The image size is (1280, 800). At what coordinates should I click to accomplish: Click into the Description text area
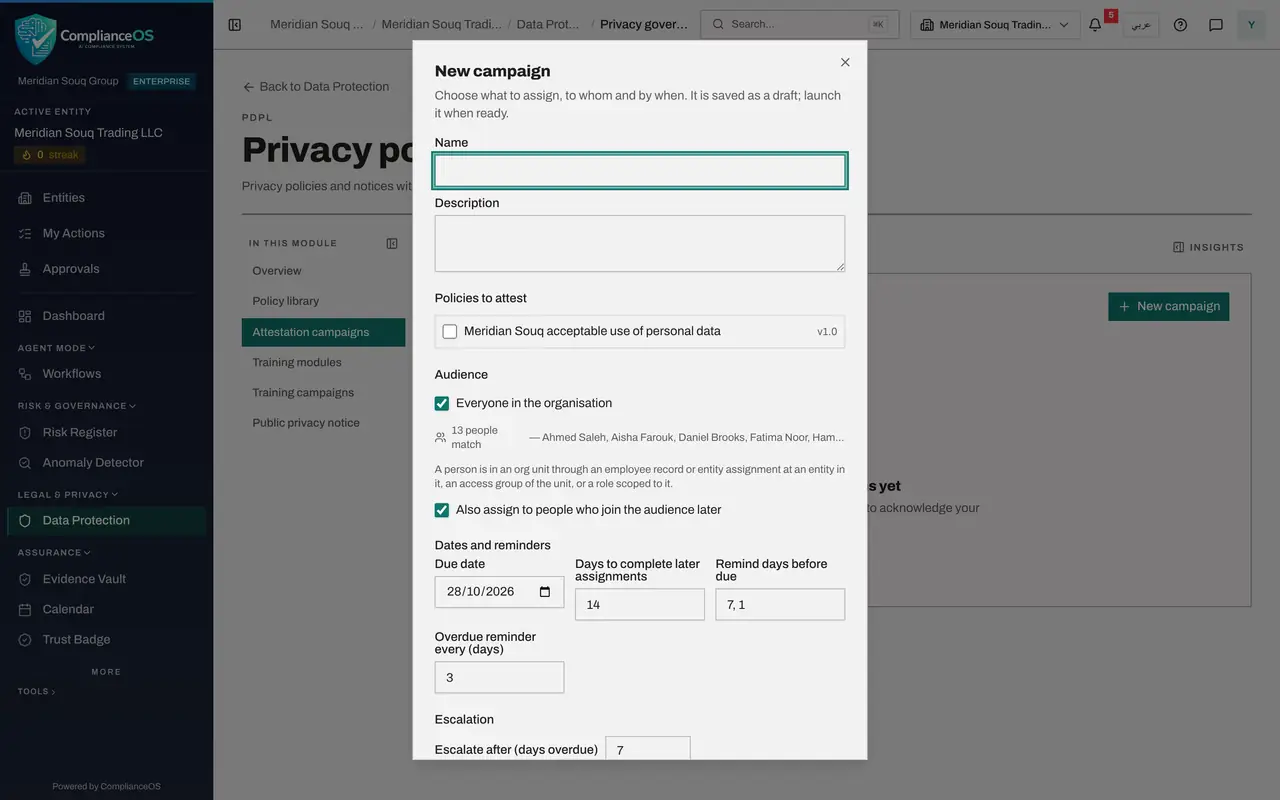pyautogui.click(x=640, y=244)
